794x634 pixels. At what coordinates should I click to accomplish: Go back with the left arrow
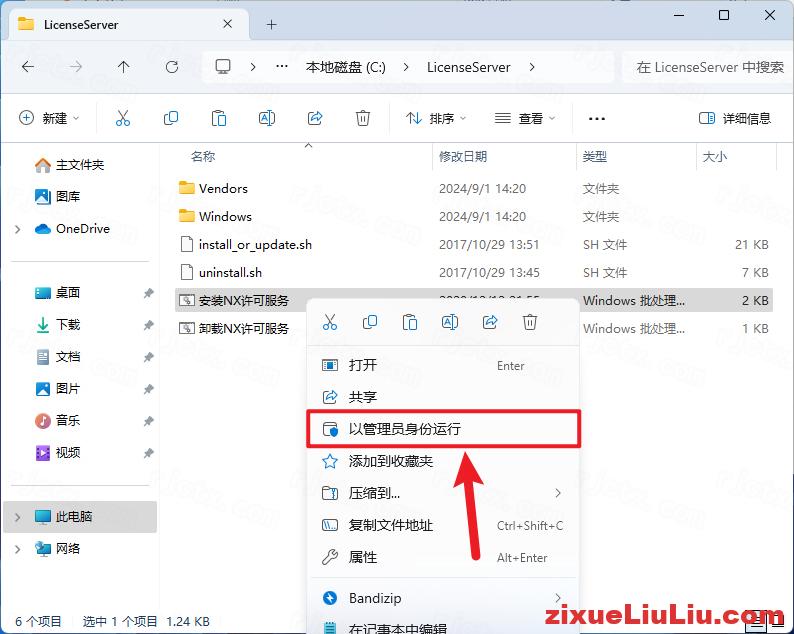28,67
